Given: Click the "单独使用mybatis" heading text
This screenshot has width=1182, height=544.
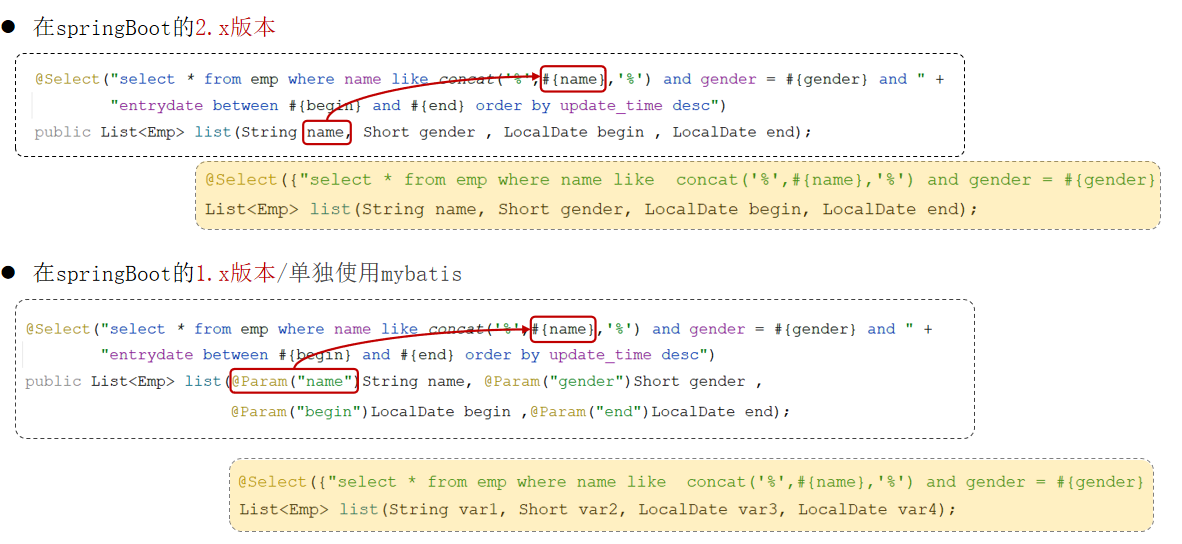Looking at the screenshot, I should click(374, 274).
